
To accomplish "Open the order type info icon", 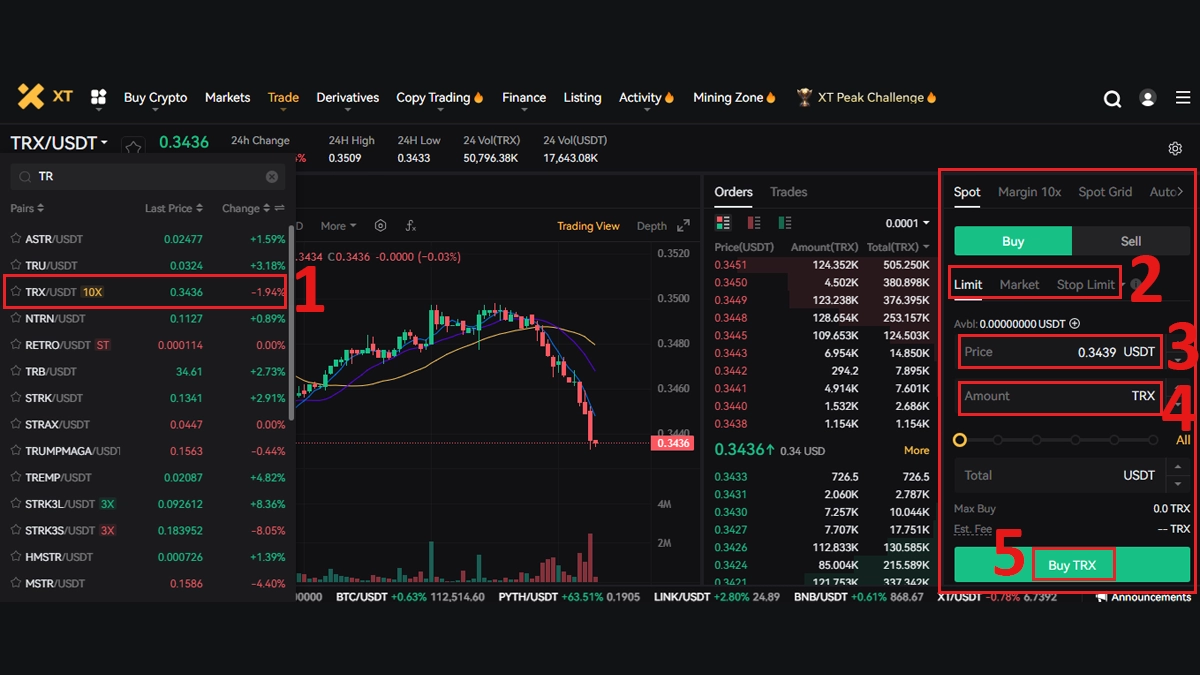I will pos(1137,285).
